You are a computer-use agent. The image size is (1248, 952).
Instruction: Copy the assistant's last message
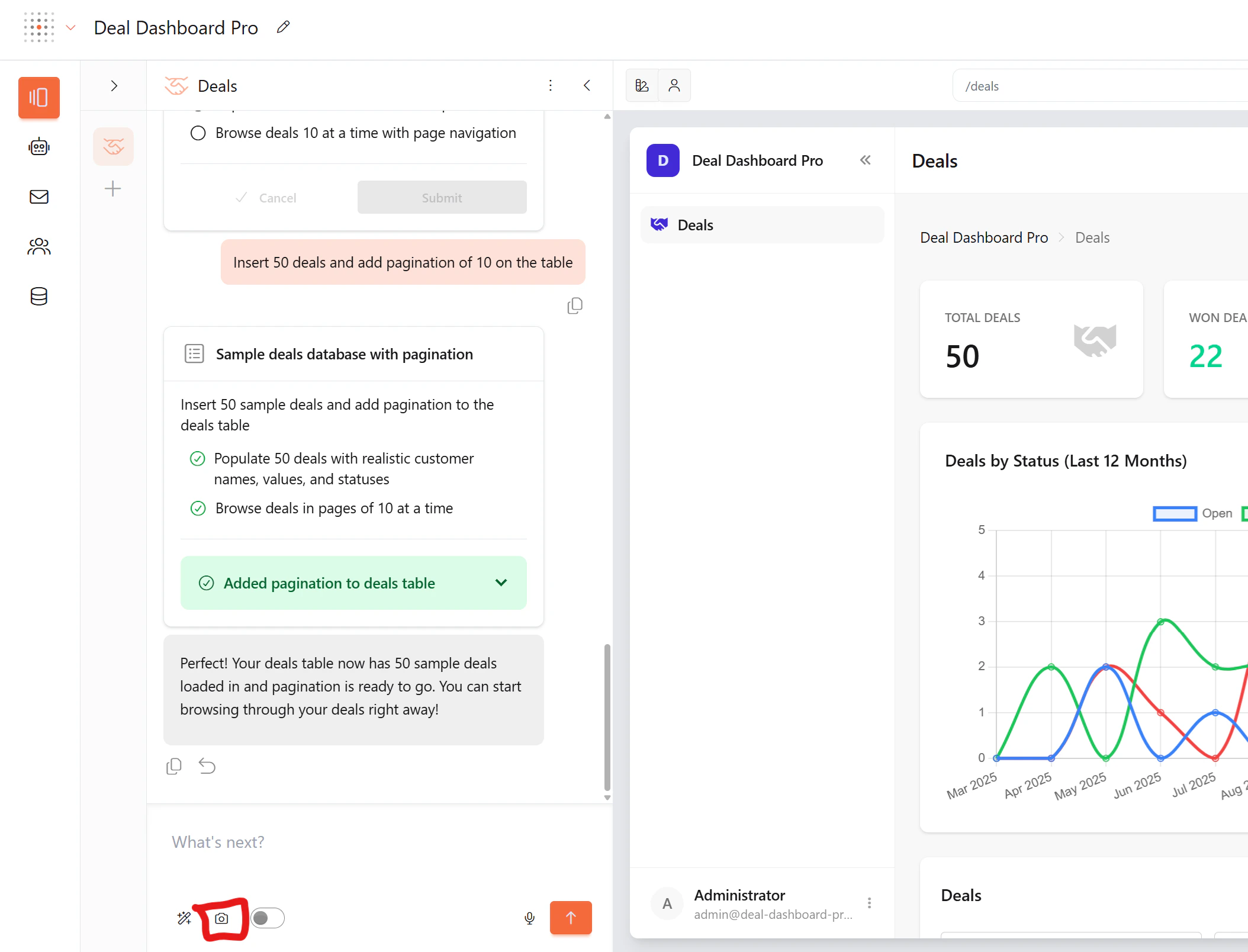tap(173, 766)
